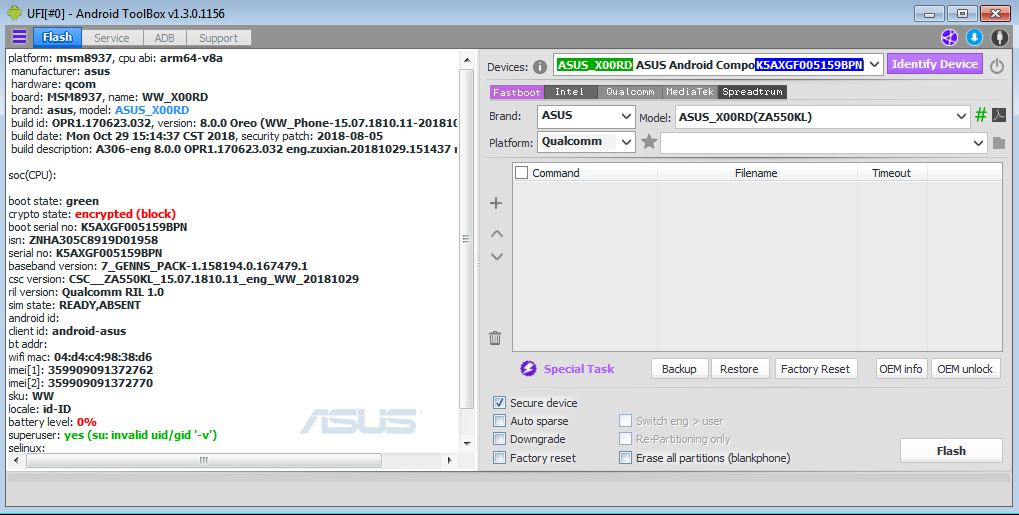Screen dimensions: 1019x515
Task: Delete command with the trash icon
Action: tap(495, 337)
